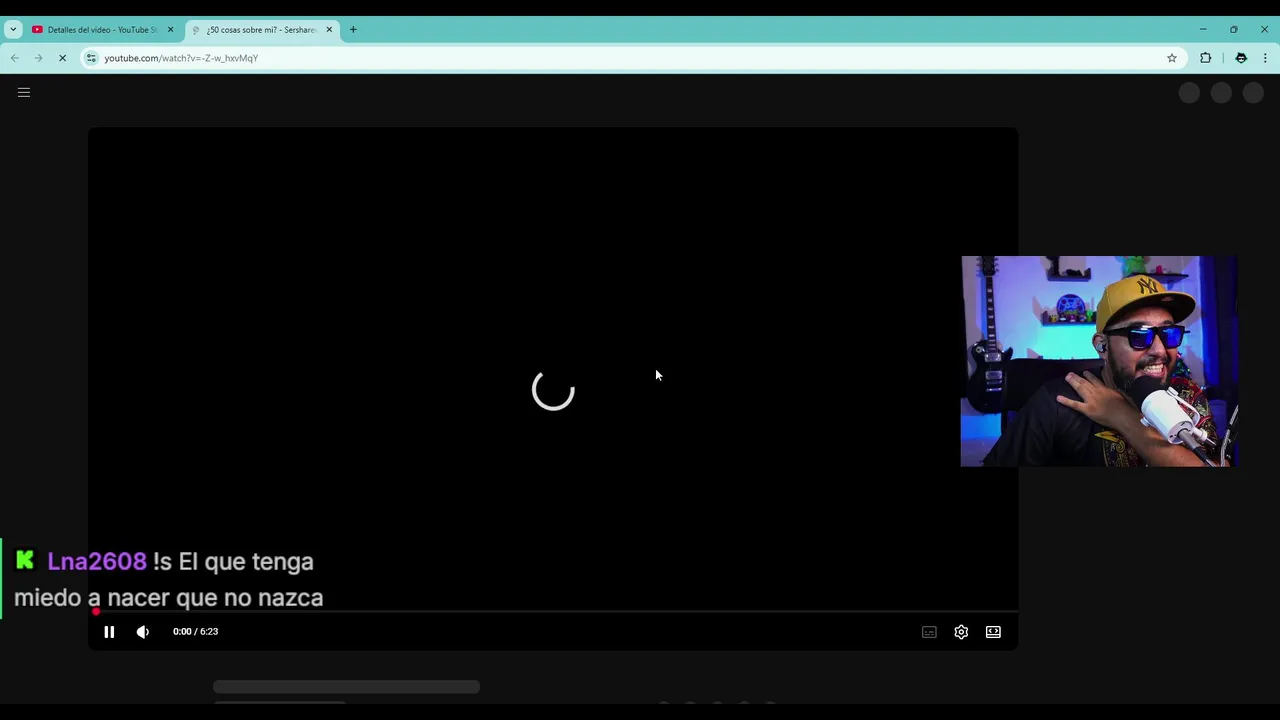Stop page loading with X button
Screen dimensions: 1280x720
pyautogui.click(x=62, y=58)
